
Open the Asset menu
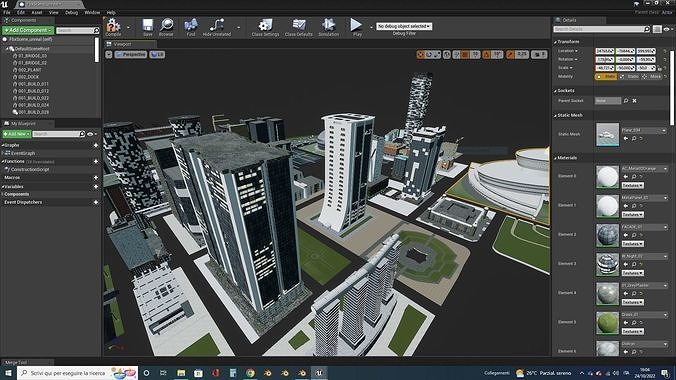point(37,13)
